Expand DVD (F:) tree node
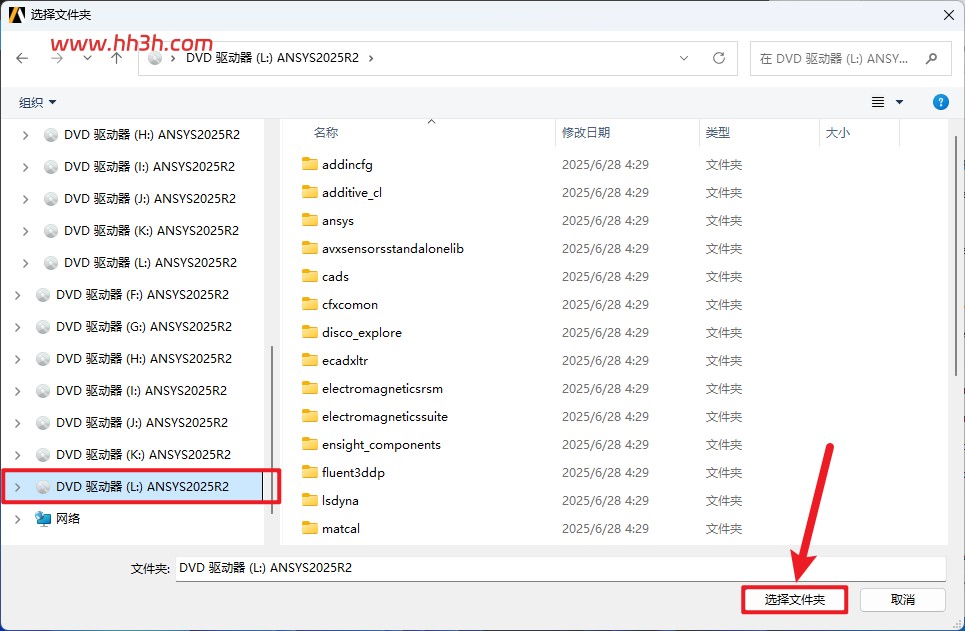965x631 pixels. [x=17, y=295]
